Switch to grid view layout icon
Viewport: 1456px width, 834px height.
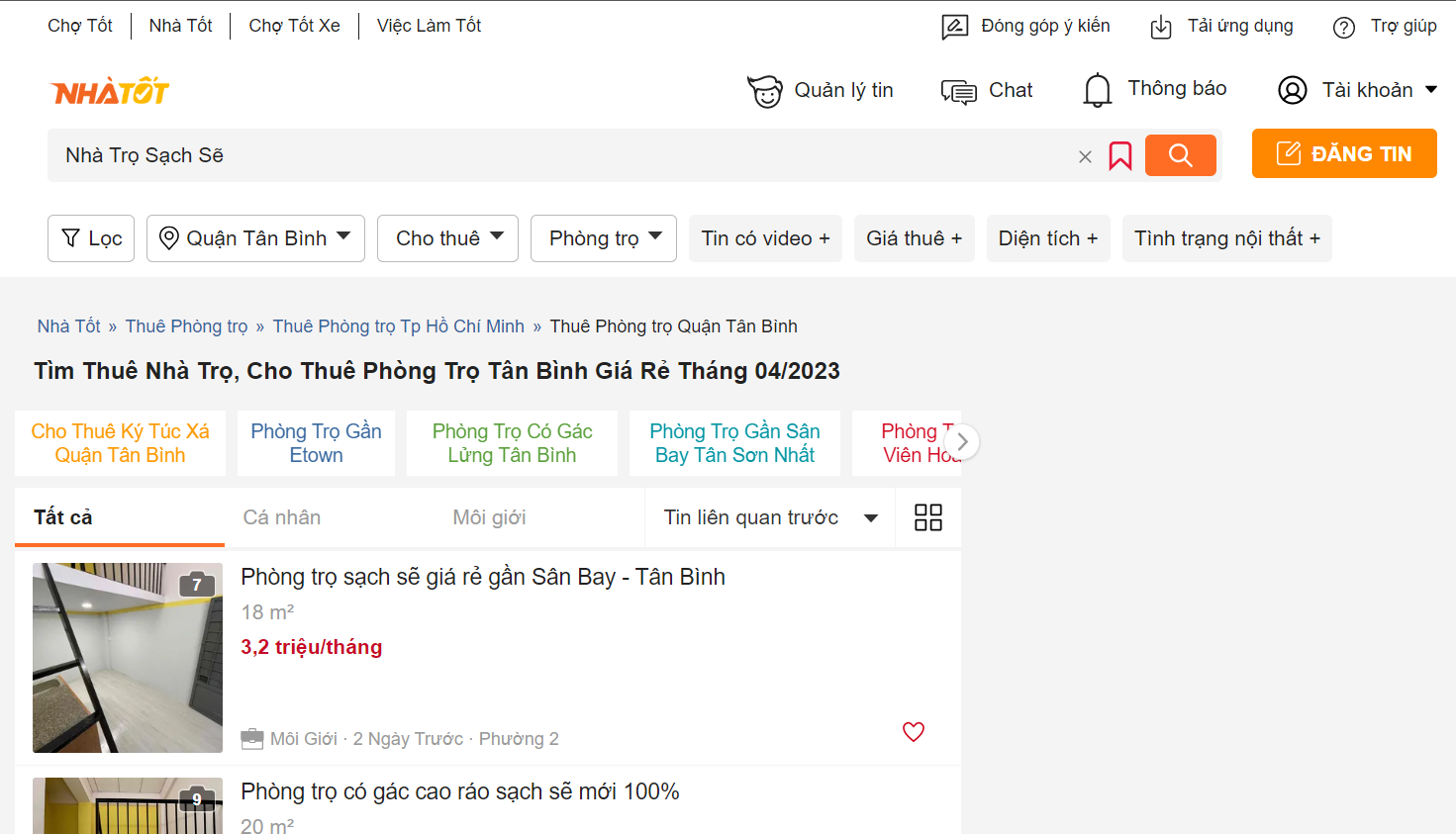coord(927,517)
